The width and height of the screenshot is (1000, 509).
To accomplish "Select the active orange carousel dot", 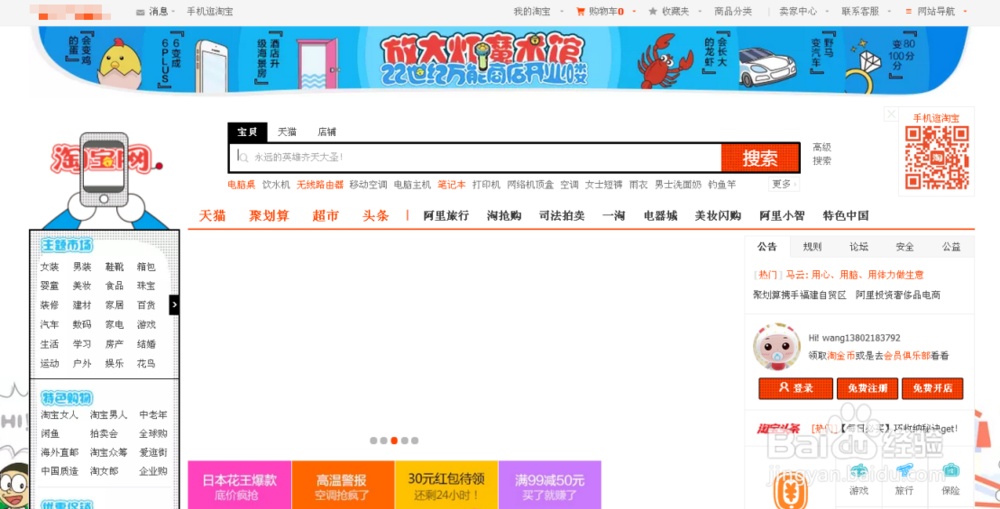I will click(x=394, y=440).
